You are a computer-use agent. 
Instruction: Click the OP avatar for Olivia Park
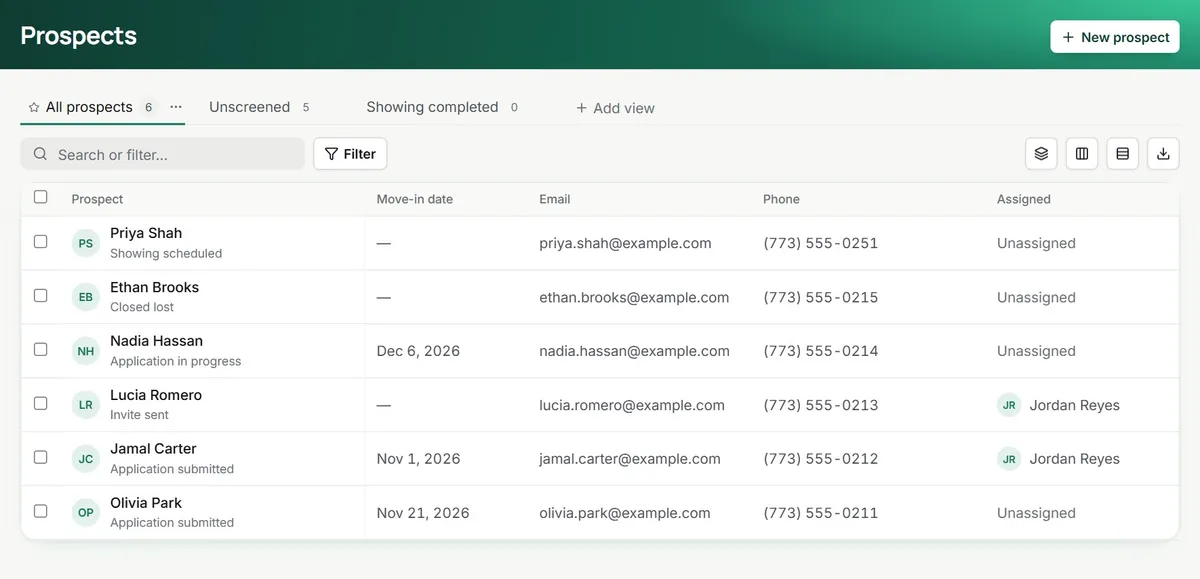tap(86, 513)
